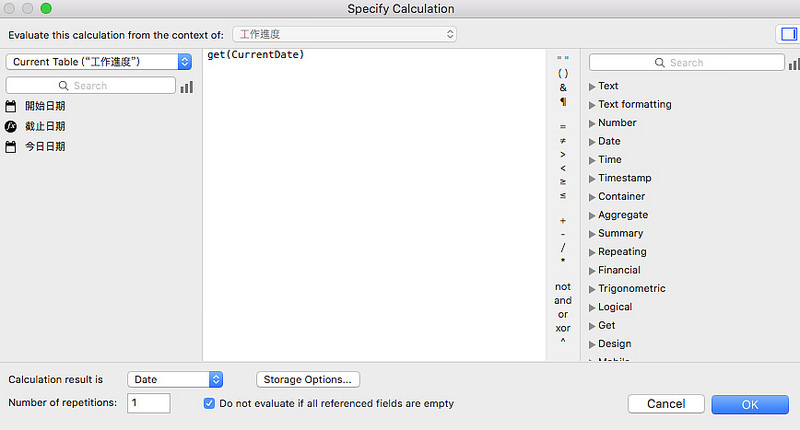Viewport: 800px width, 430px height.
Task: Insert the ampersand & concatenation operator
Action: click(563, 88)
